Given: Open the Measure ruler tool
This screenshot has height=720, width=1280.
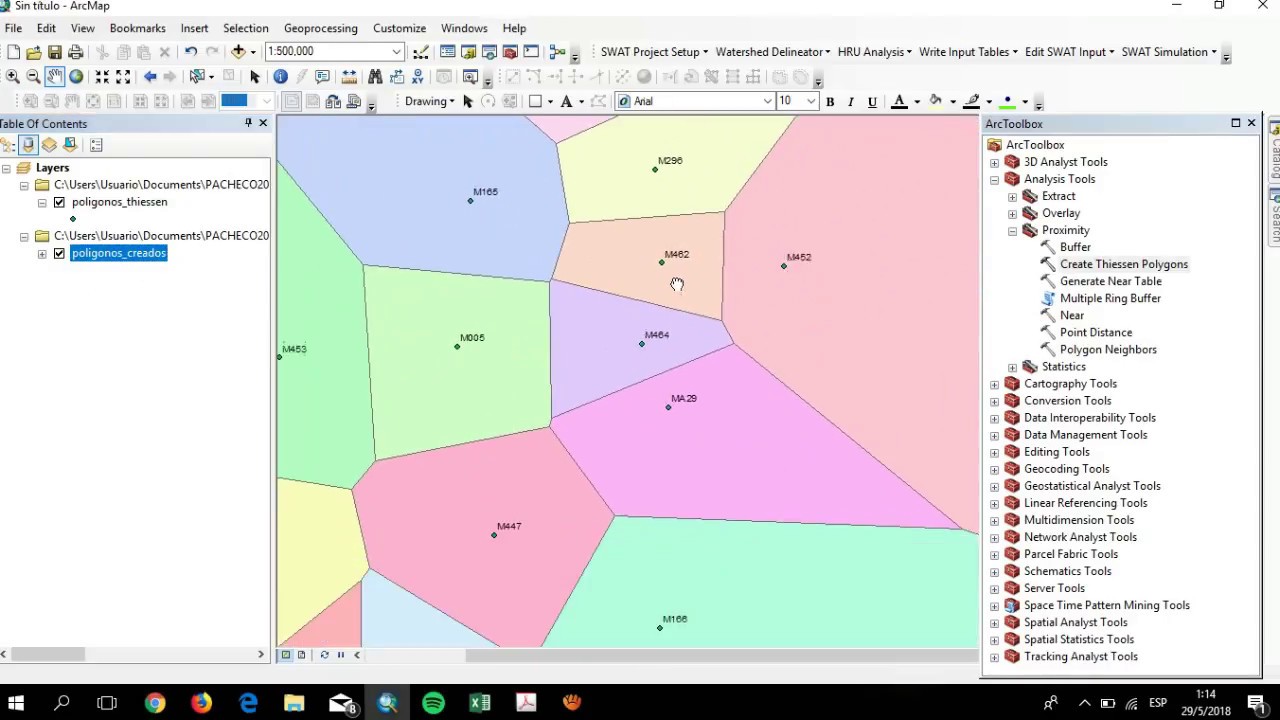Looking at the screenshot, I should tap(349, 76).
